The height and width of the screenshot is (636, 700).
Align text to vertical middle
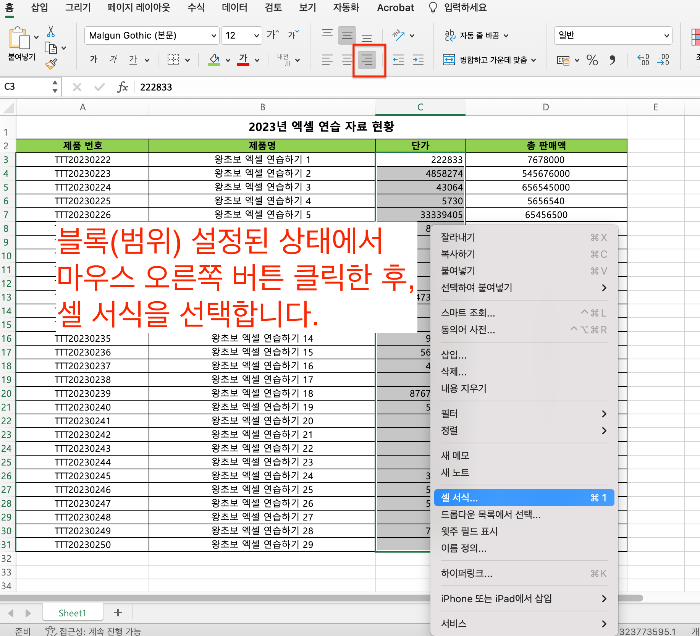pyautogui.click(x=347, y=35)
